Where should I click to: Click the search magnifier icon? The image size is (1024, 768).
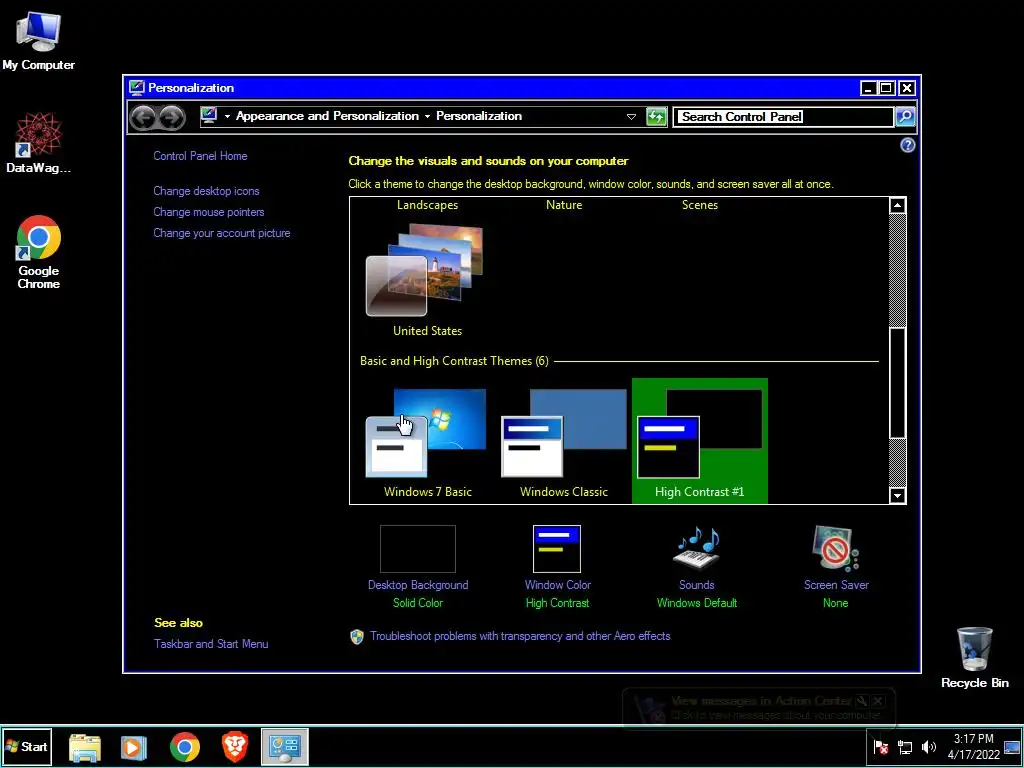[x=904, y=117]
